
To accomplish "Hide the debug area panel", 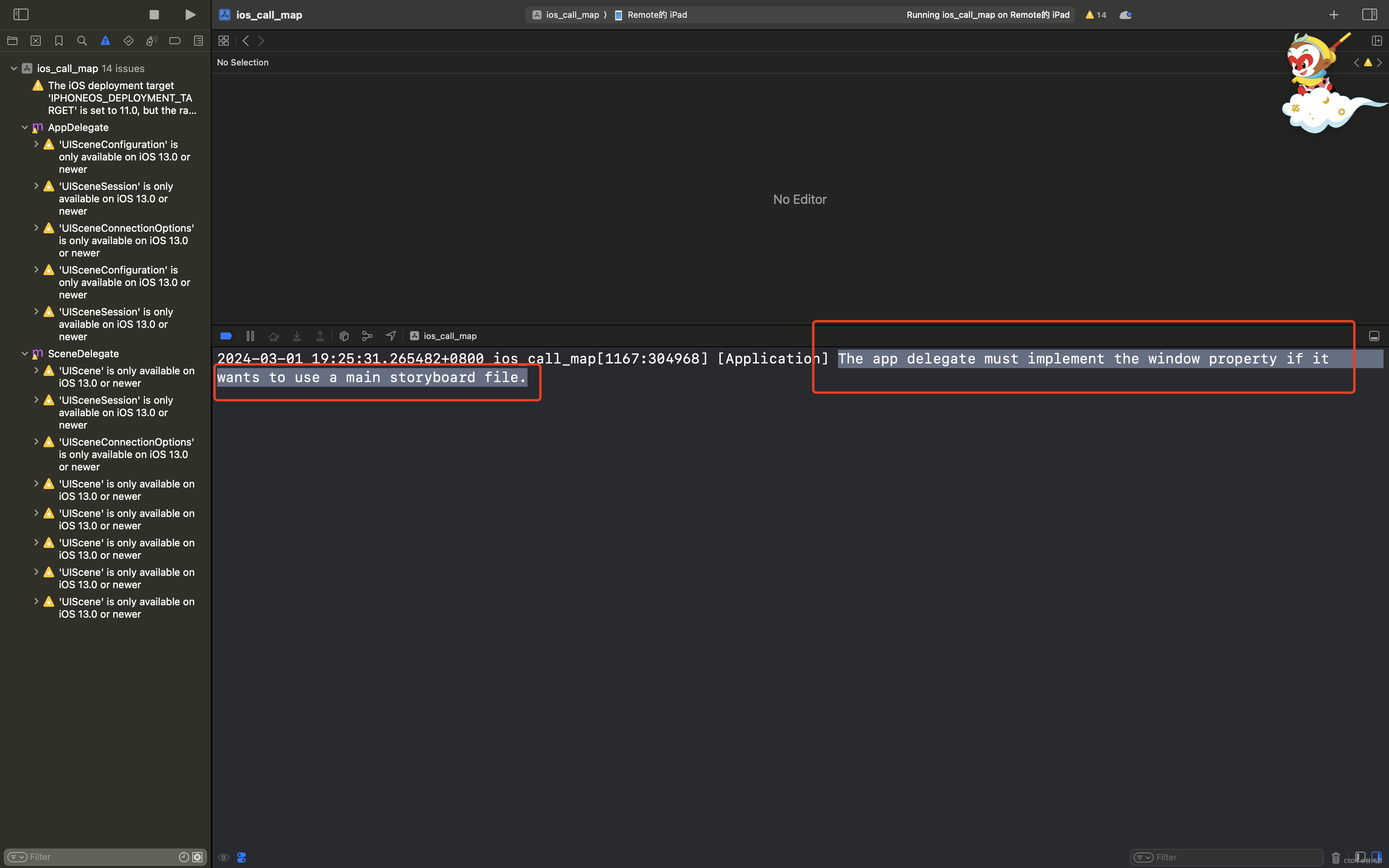I will [1374, 336].
